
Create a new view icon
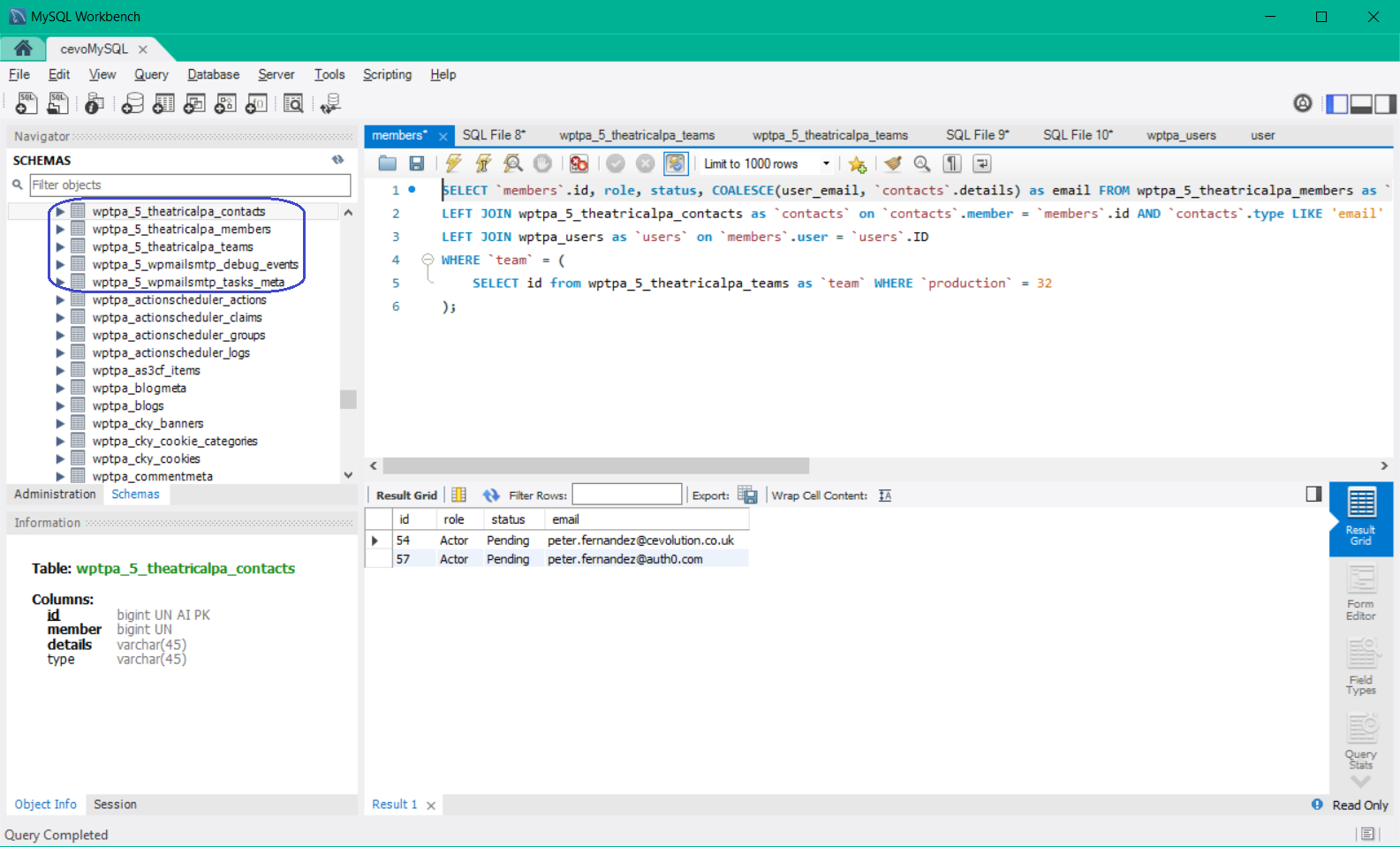(x=194, y=103)
